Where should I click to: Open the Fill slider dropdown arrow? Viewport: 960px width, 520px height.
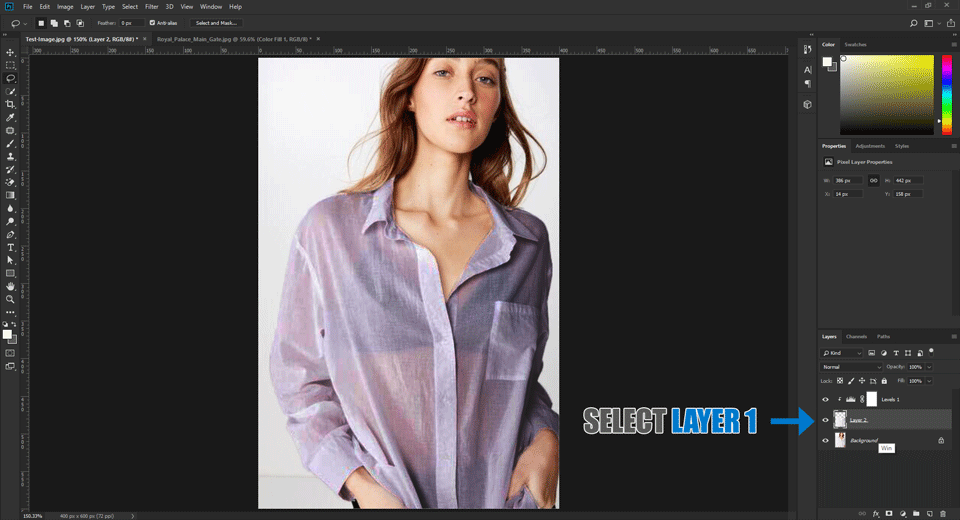click(x=929, y=381)
